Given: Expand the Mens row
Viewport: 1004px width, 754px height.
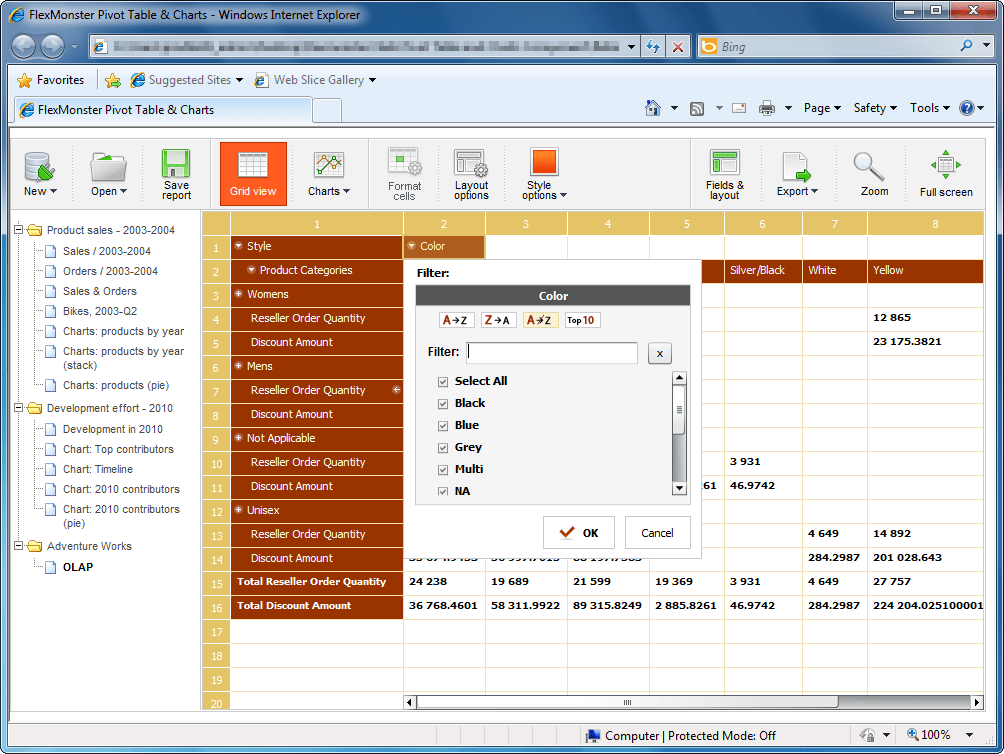Looking at the screenshot, I should (x=238, y=365).
